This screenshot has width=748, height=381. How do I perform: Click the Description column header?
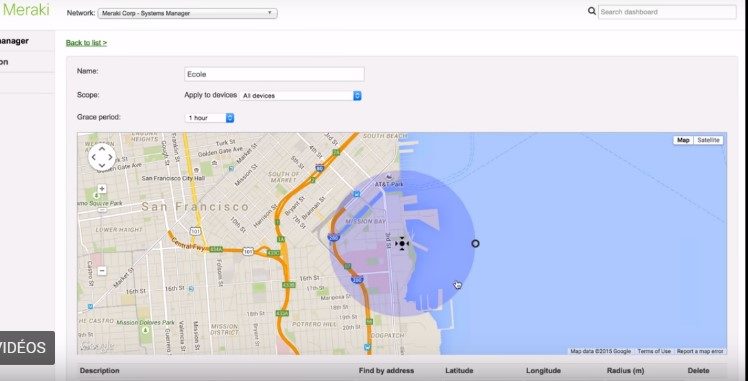pos(100,371)
